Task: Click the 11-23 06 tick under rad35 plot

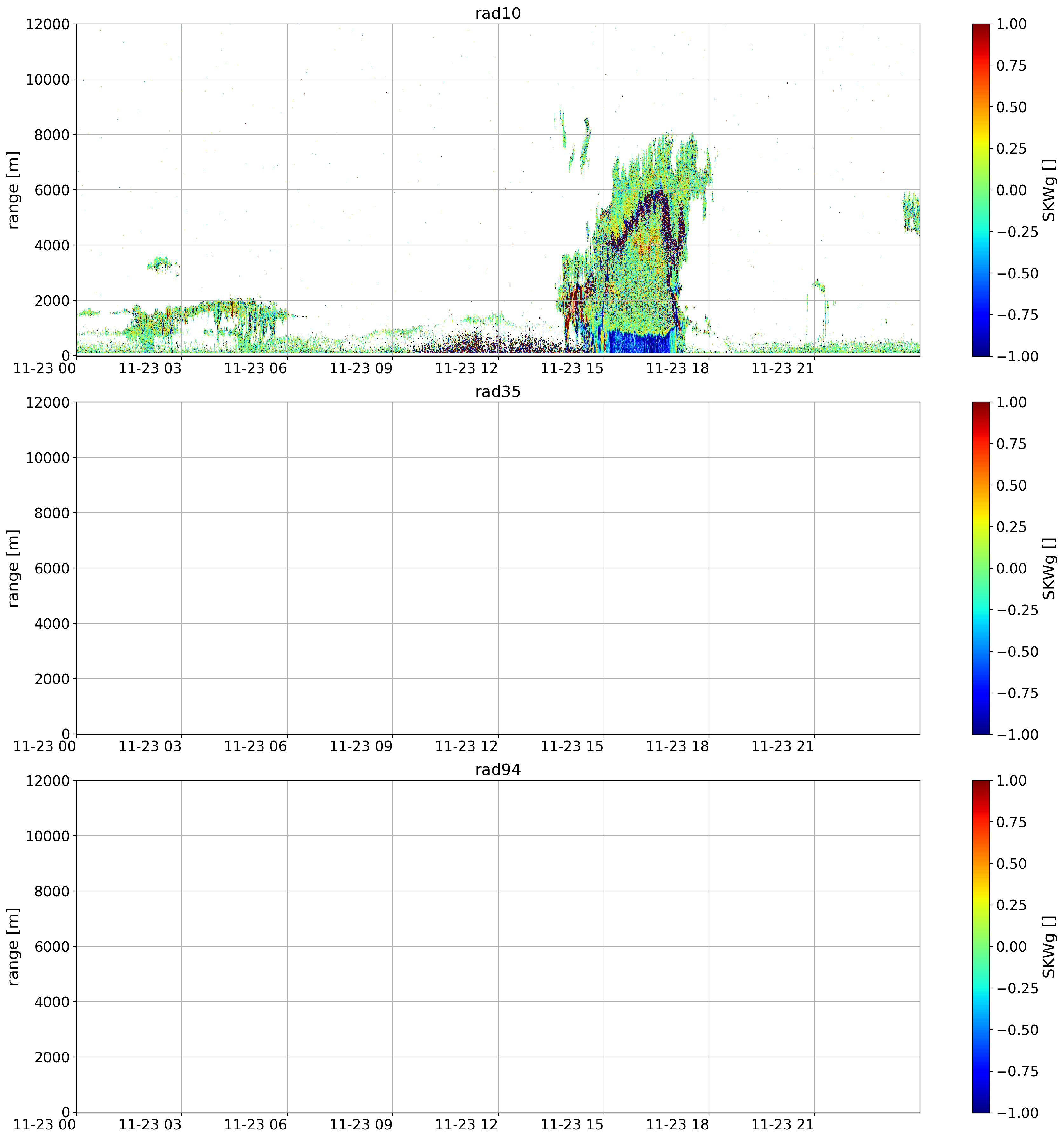Action: click(x=256, y=746)
